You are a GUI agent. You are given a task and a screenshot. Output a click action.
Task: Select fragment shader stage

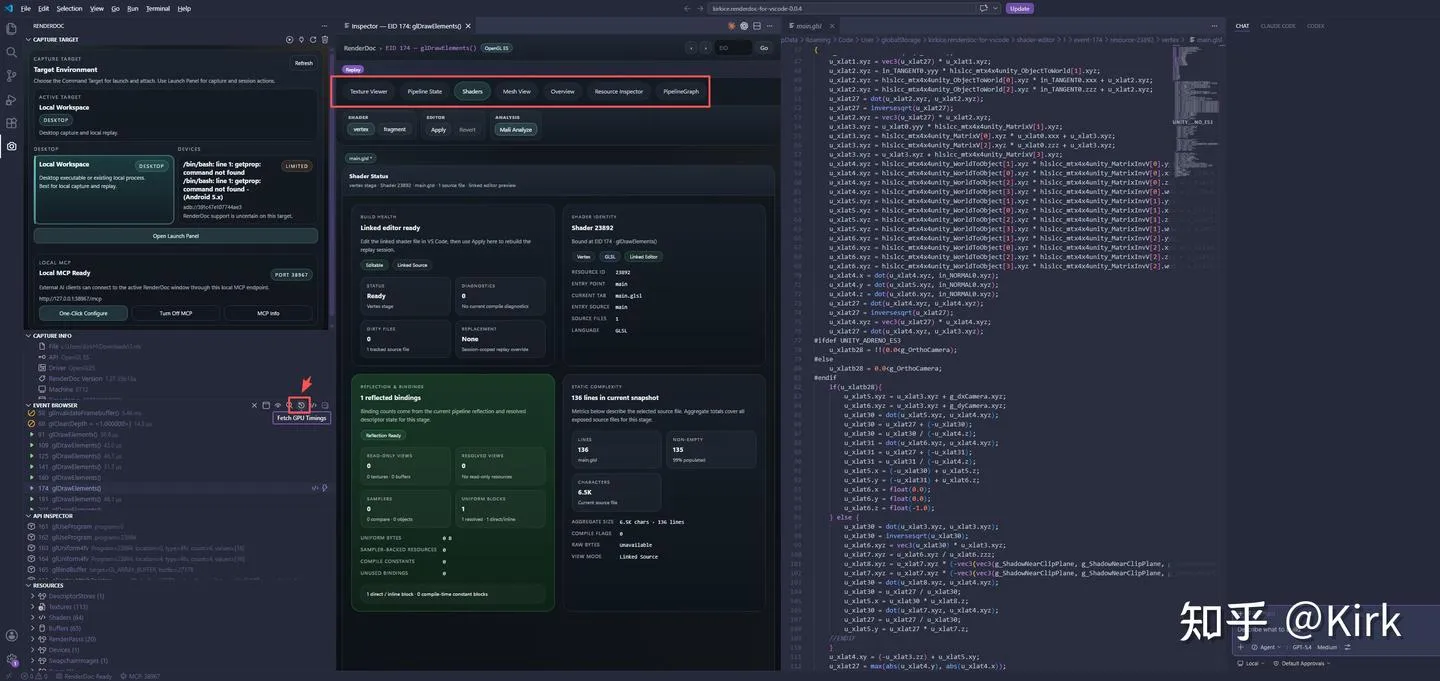coord(395,129)
